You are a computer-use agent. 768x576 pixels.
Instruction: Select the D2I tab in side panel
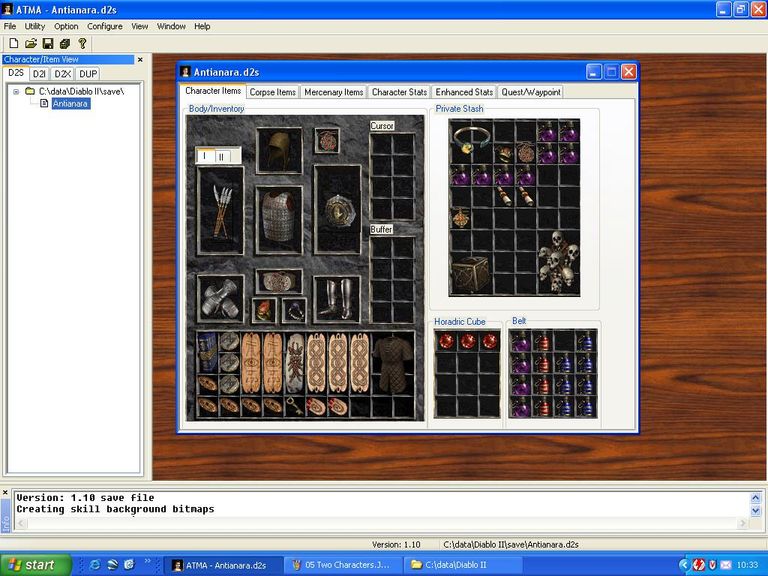39,74
